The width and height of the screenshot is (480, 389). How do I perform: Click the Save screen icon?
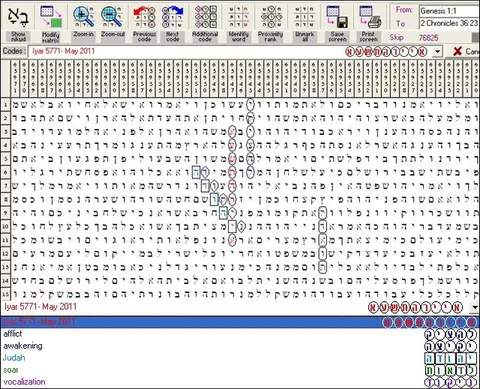(337, 17)
